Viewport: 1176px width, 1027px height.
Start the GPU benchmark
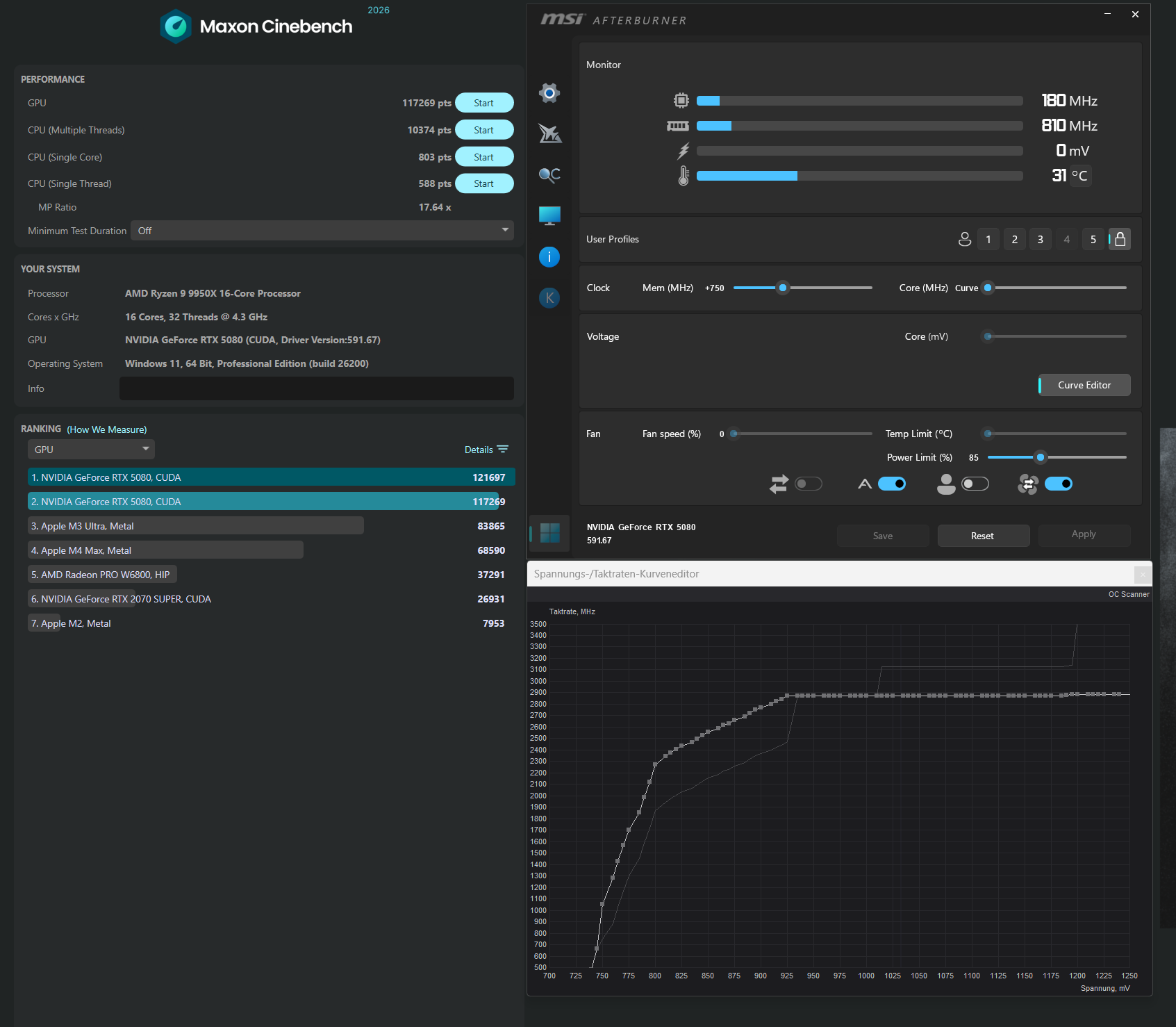pyautogui.click(x=484, y=103)
